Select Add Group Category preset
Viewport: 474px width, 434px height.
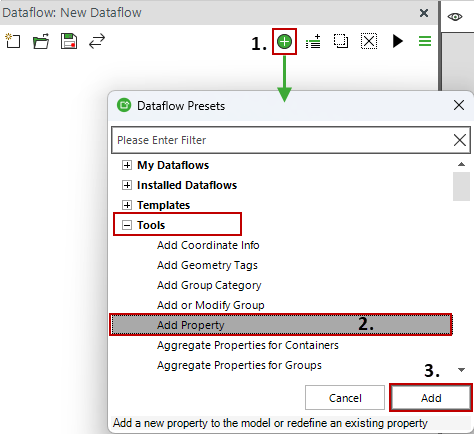point(209,285)
